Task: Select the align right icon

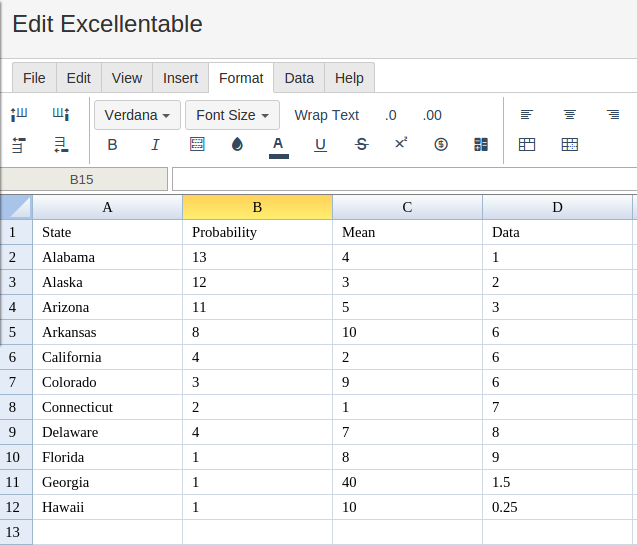Action: (x=613, y=115)
